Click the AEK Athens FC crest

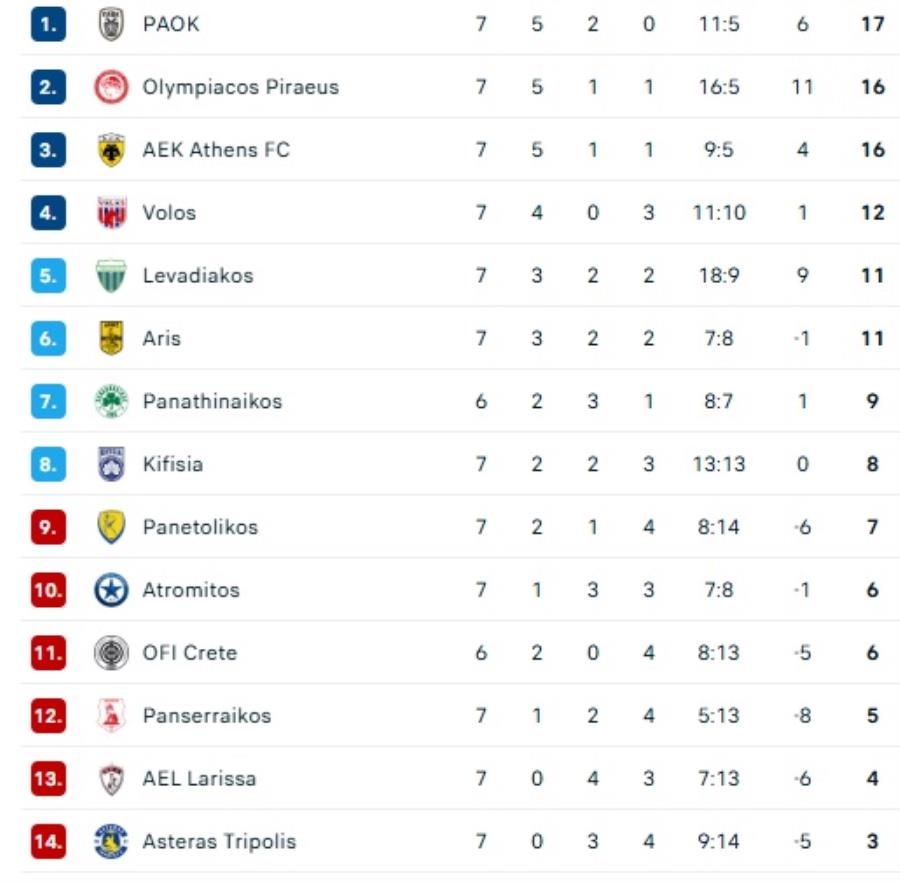pyautogui.click(x=111, y=150)
